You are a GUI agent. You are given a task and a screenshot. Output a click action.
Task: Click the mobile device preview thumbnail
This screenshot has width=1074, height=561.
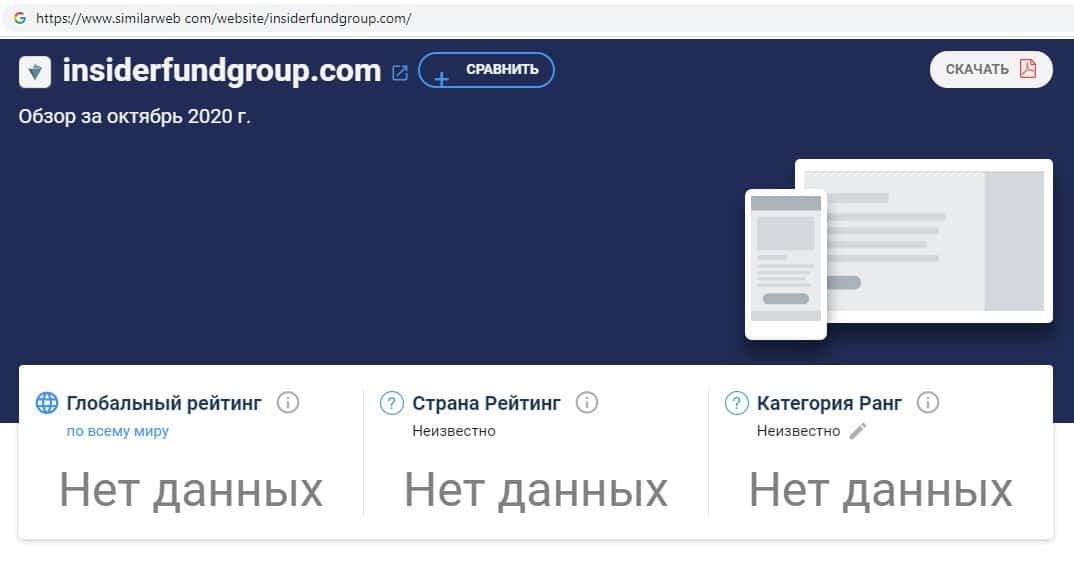point(786,264)
